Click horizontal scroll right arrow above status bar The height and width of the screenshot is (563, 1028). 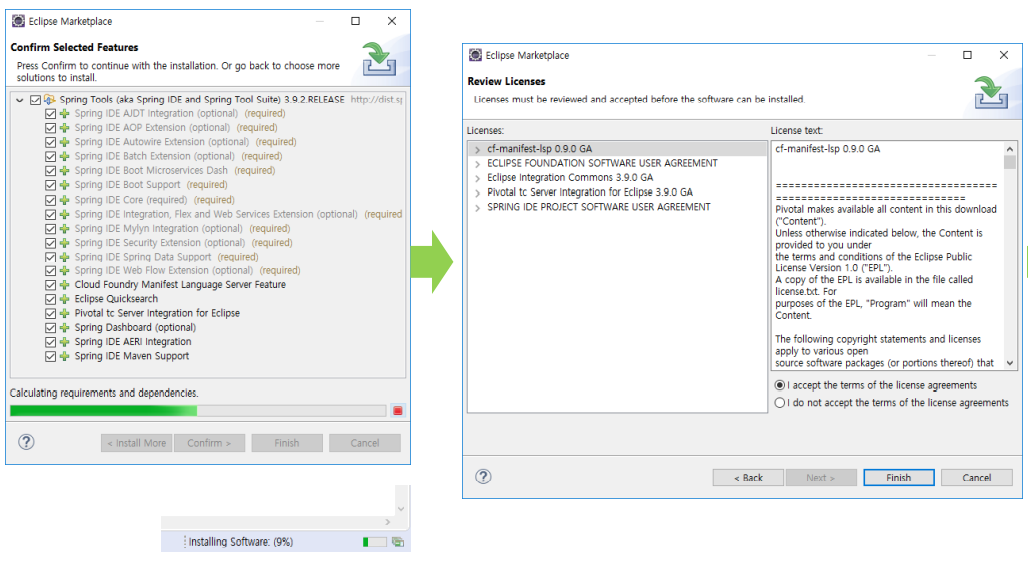click(387, 522)
